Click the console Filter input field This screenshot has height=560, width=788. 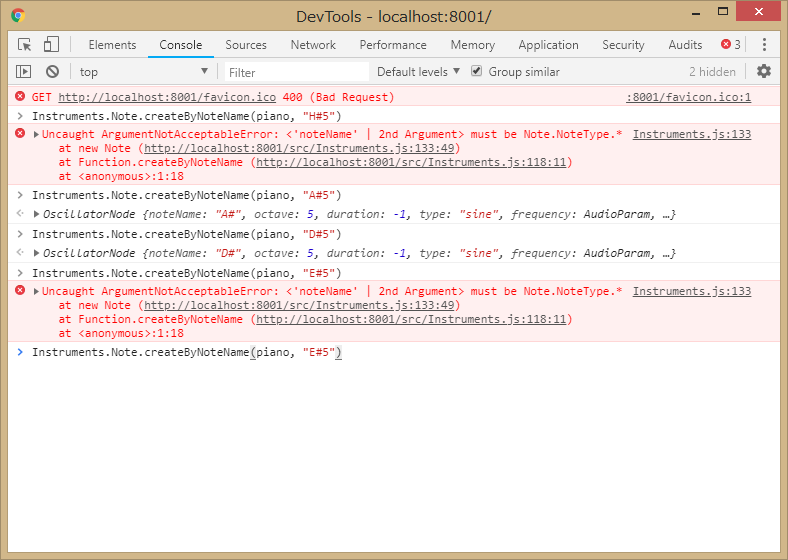tap(296, 72)
